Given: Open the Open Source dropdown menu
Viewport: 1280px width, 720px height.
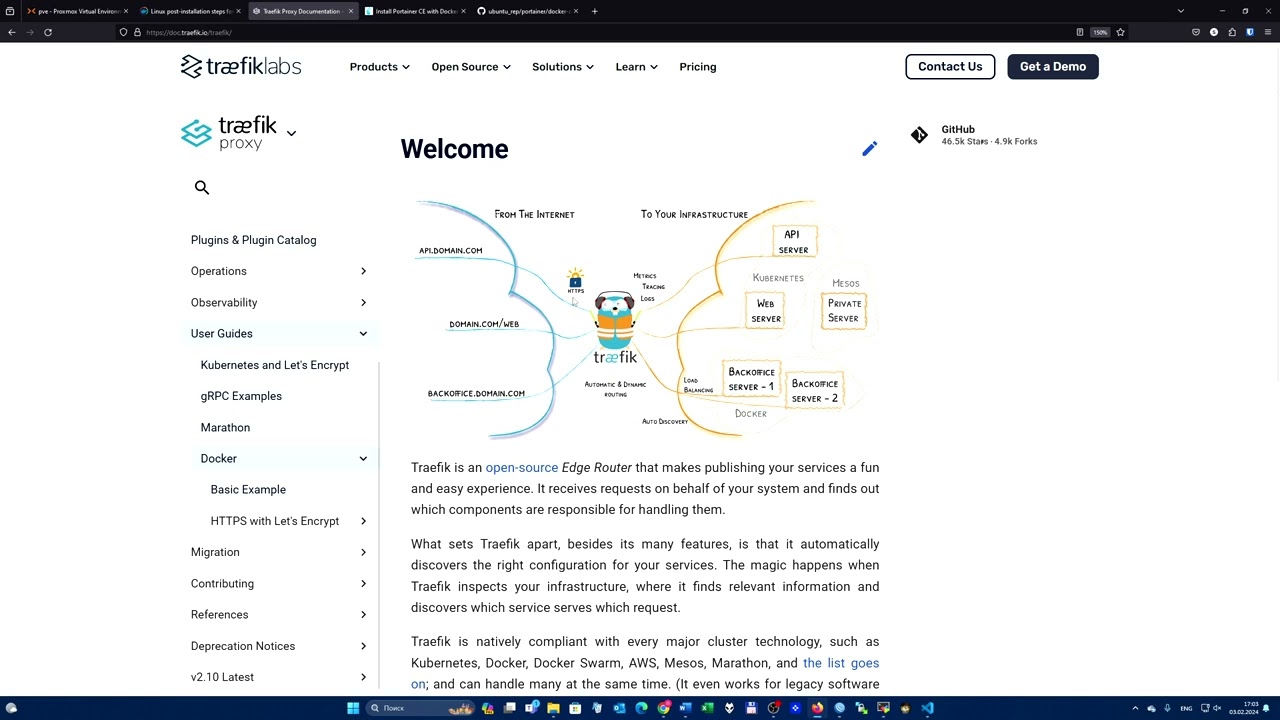Looking at the screenshot, I should [x=471, y=67].
